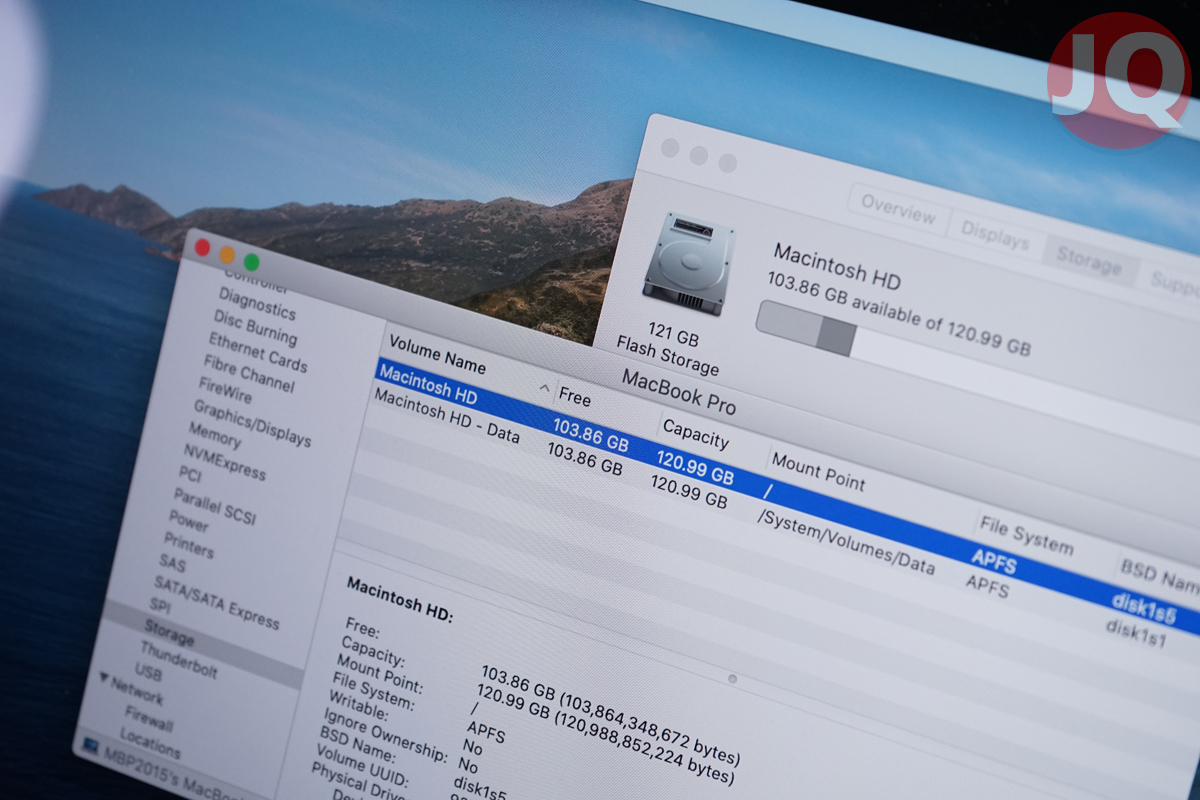Sort volumes by the Free column header

tap(575, 397)
